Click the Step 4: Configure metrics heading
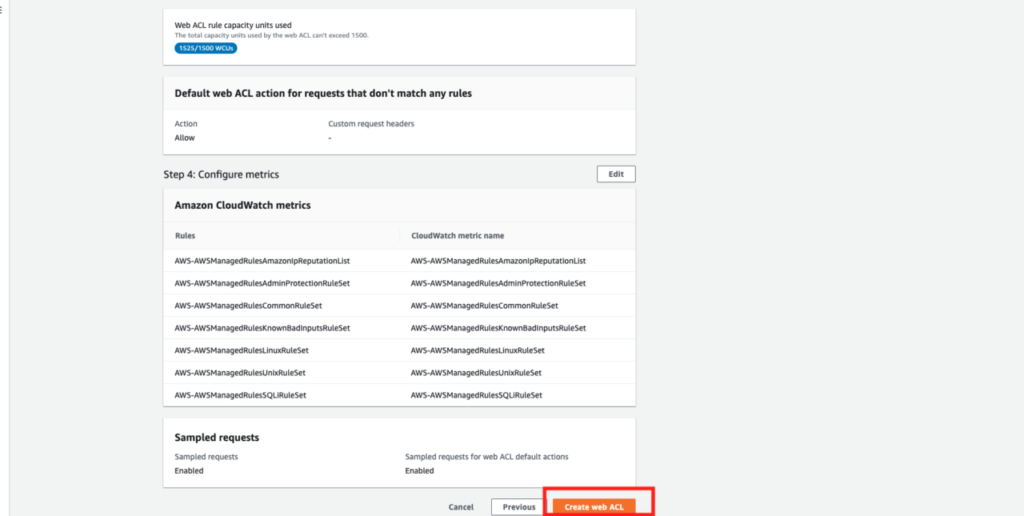Image resolution: width=1024 pixels, height=516 pixels. click(221, 174)
